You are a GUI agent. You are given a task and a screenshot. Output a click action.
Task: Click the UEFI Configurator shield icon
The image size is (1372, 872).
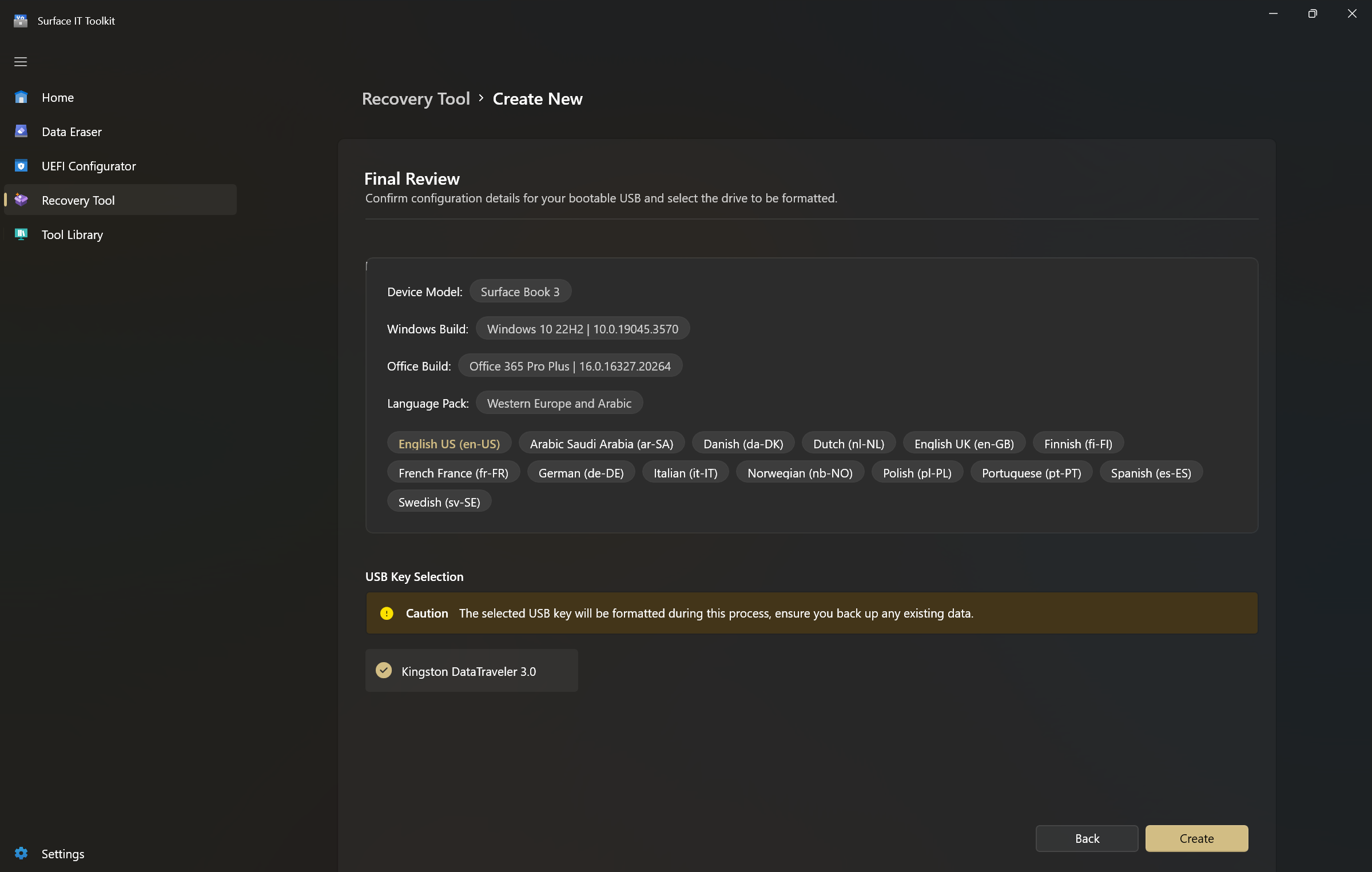coord(21,166)
